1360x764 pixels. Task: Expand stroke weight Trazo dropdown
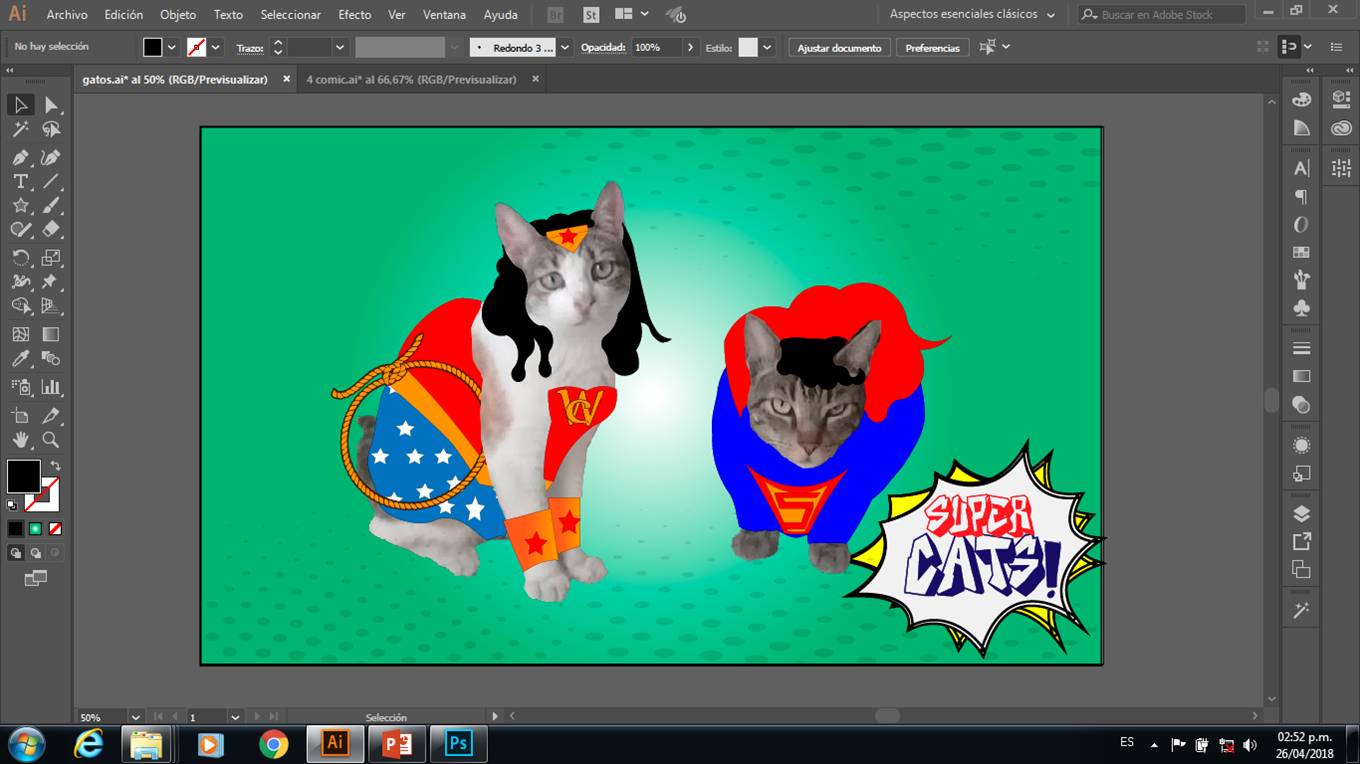[x=340, y=47]
